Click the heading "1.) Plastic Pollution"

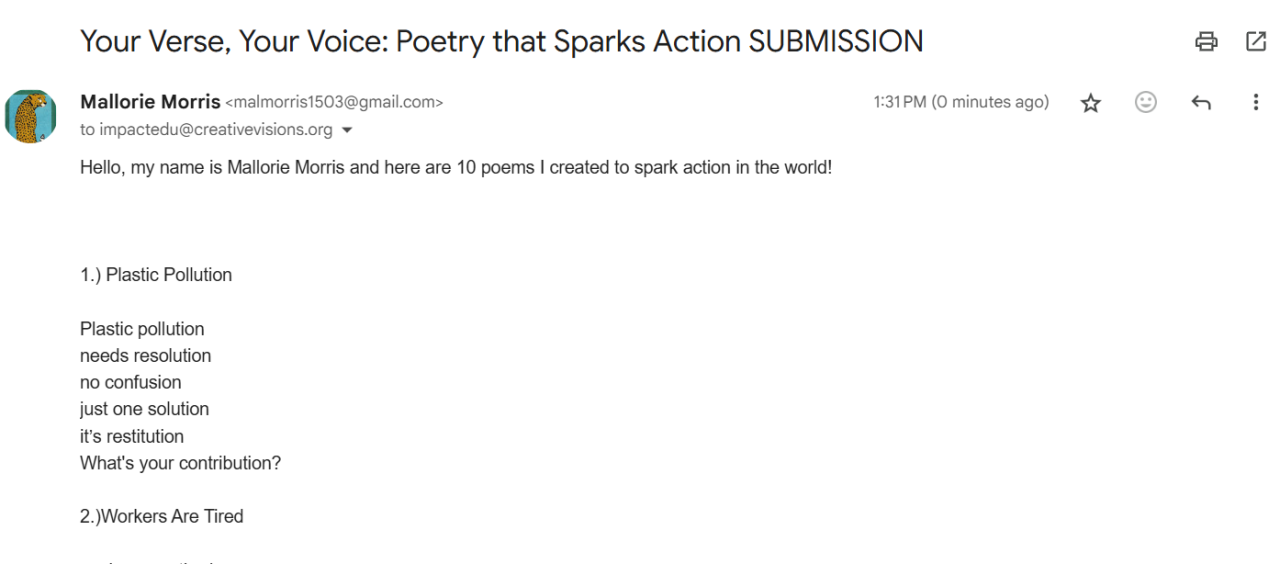pyautogui.click(x=156, y=275)
